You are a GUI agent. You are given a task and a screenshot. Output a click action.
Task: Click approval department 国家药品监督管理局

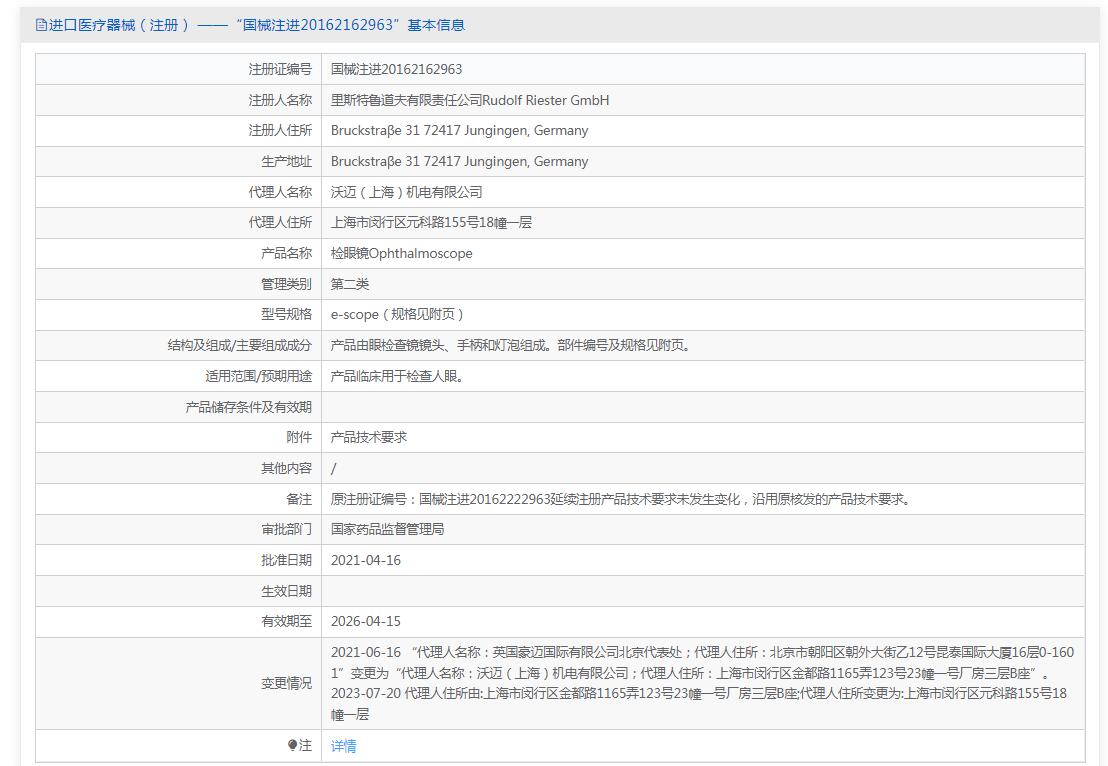coord(387,529)
